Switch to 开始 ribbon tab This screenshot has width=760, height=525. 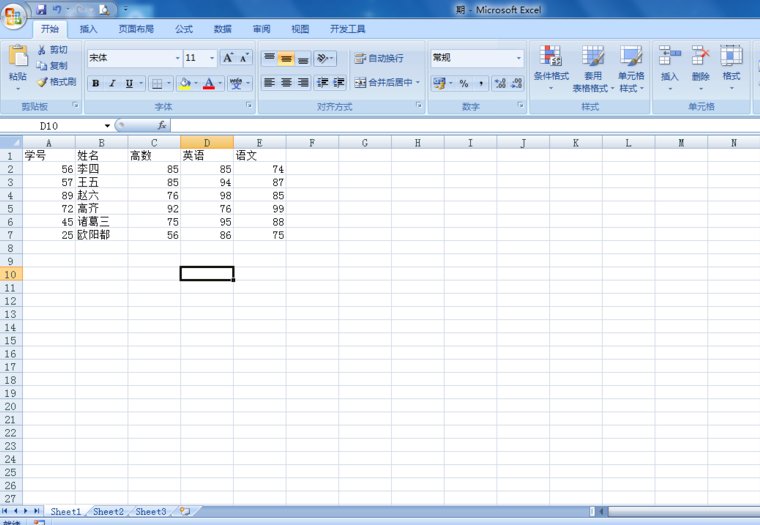pos(50,29)
